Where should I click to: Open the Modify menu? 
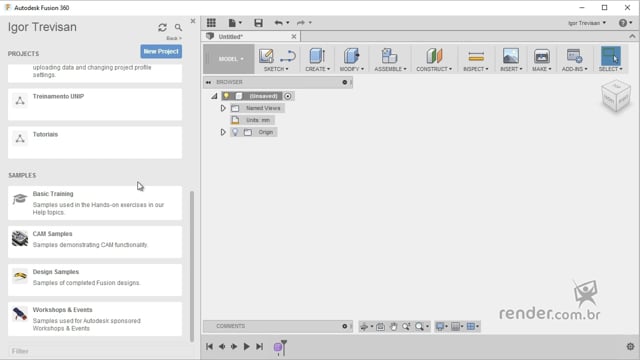[x=351, y=69]
